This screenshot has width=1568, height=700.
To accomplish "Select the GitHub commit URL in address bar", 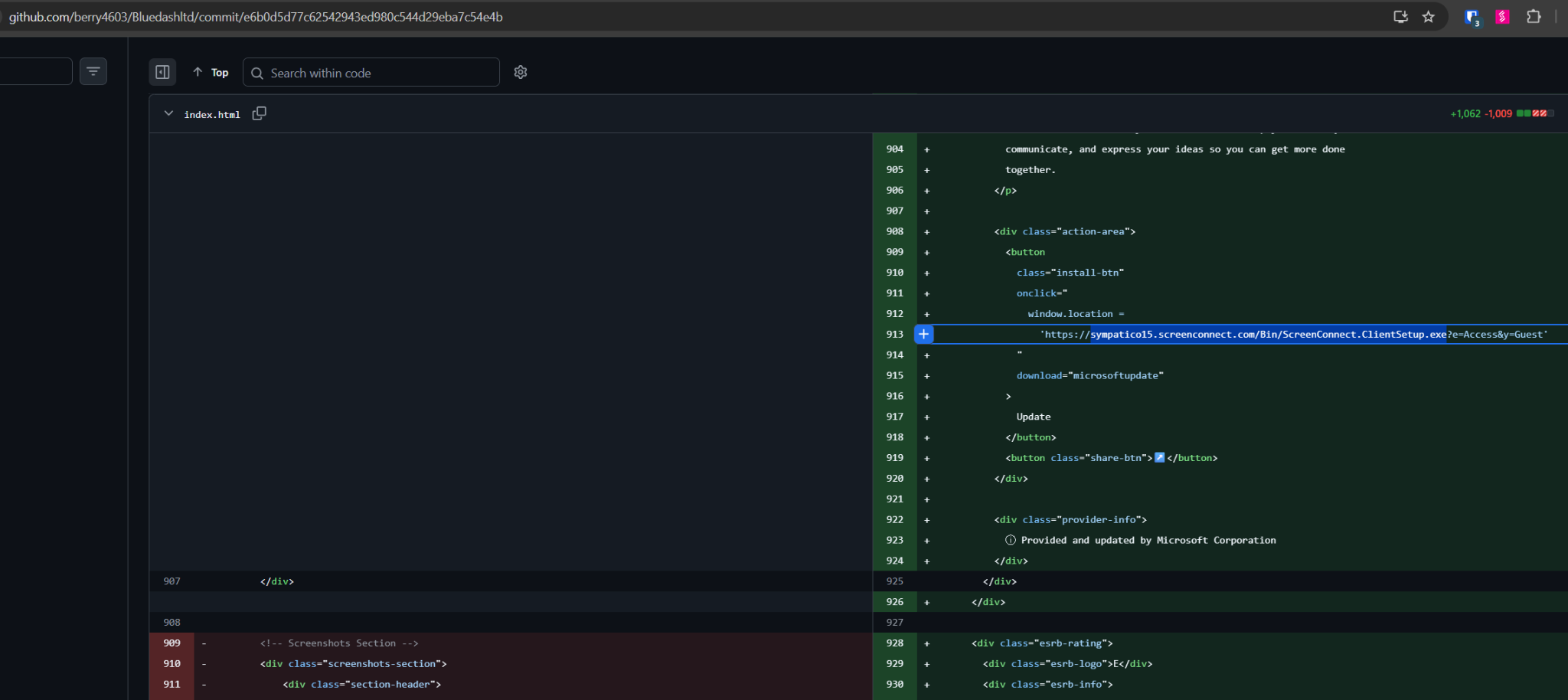I will (x=256, y=17).
